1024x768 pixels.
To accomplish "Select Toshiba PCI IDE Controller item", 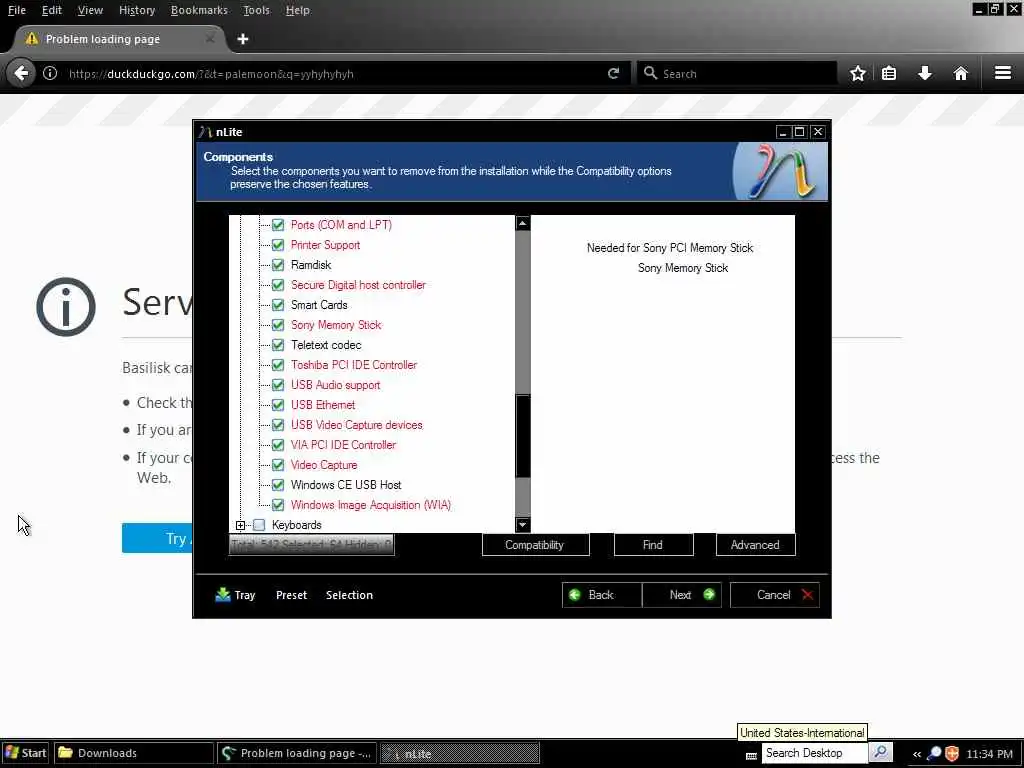I will (x=354, y=365).
